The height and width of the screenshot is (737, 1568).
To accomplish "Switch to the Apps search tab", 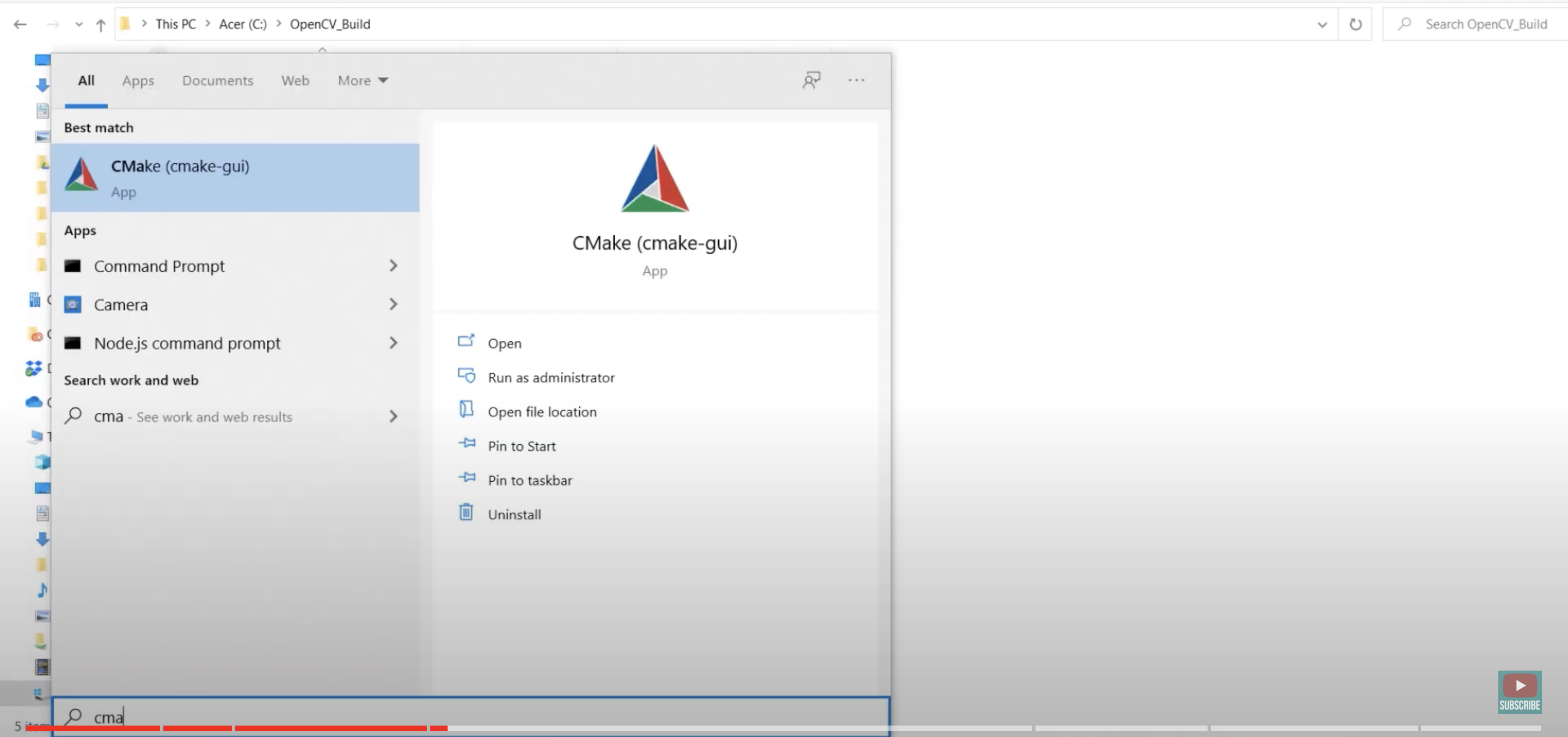I will [138, 81].
